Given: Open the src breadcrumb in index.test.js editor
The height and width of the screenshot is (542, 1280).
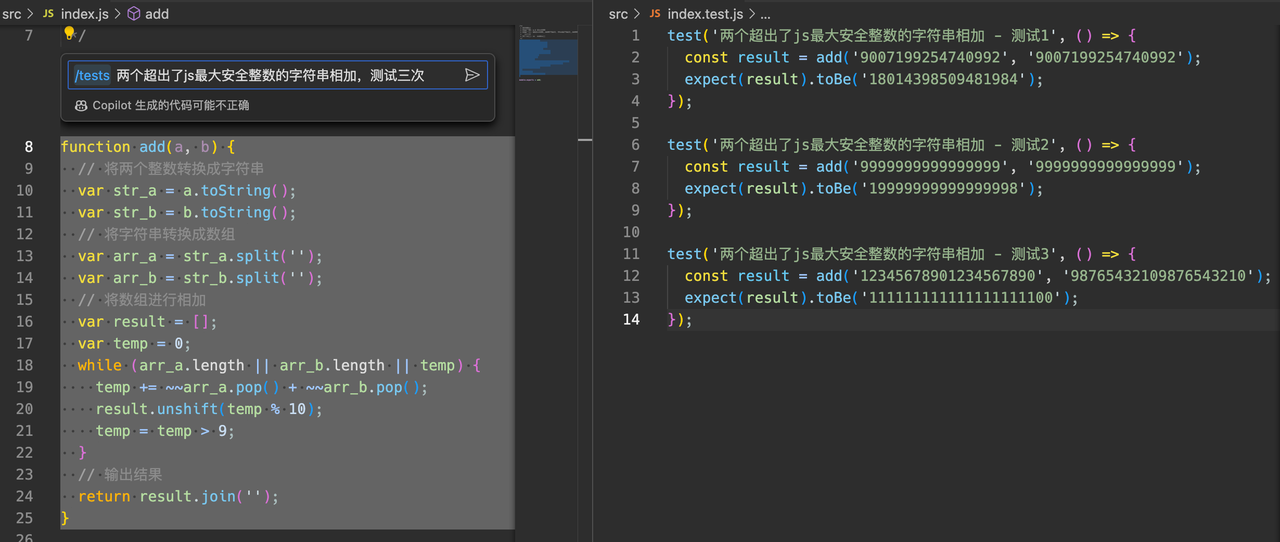Looking at the screenshot, I should coord(618,13).
